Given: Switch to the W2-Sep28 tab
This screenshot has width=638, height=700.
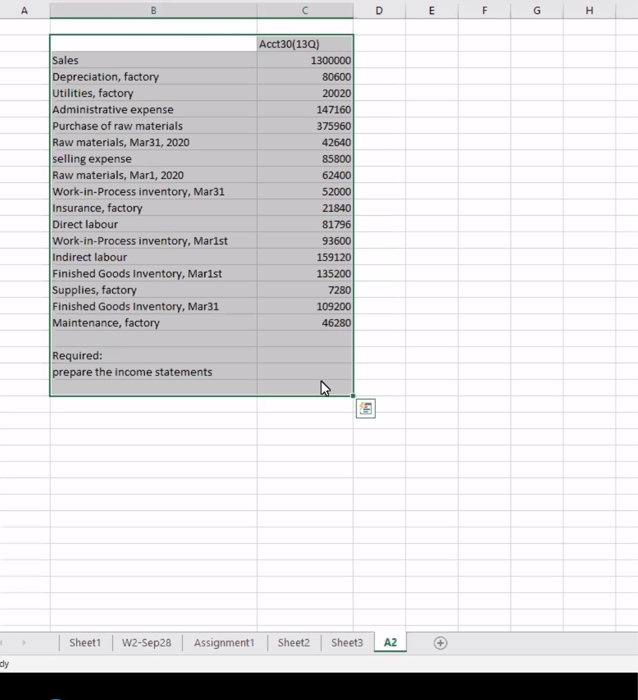Looking at the screenshot, I should point(146,643).
